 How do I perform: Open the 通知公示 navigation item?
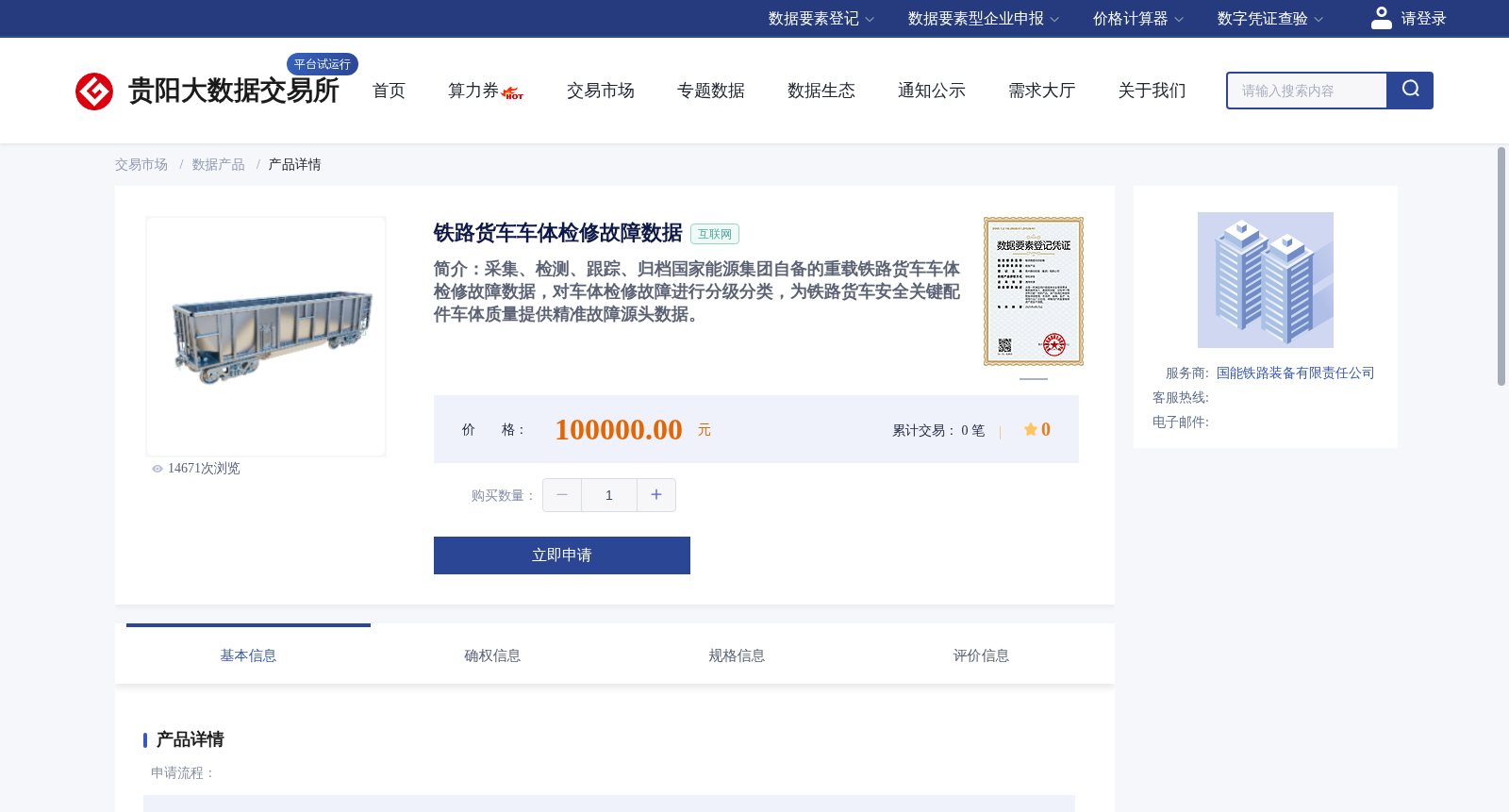pyautogui.click(x=932, y=91)
